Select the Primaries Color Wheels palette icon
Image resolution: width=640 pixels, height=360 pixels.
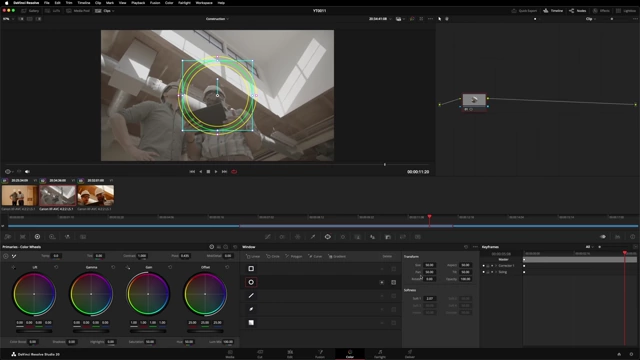37,237
